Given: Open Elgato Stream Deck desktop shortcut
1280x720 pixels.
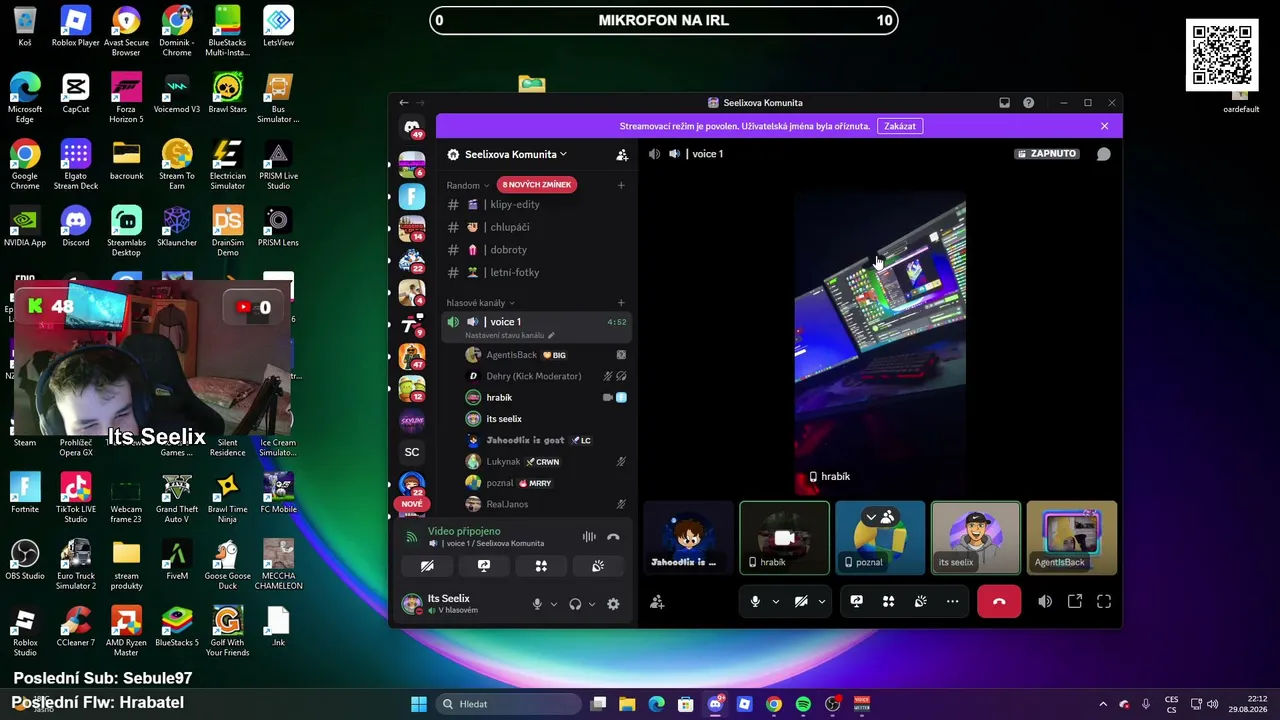Looking at the screenshot, I should pos(76,165).
